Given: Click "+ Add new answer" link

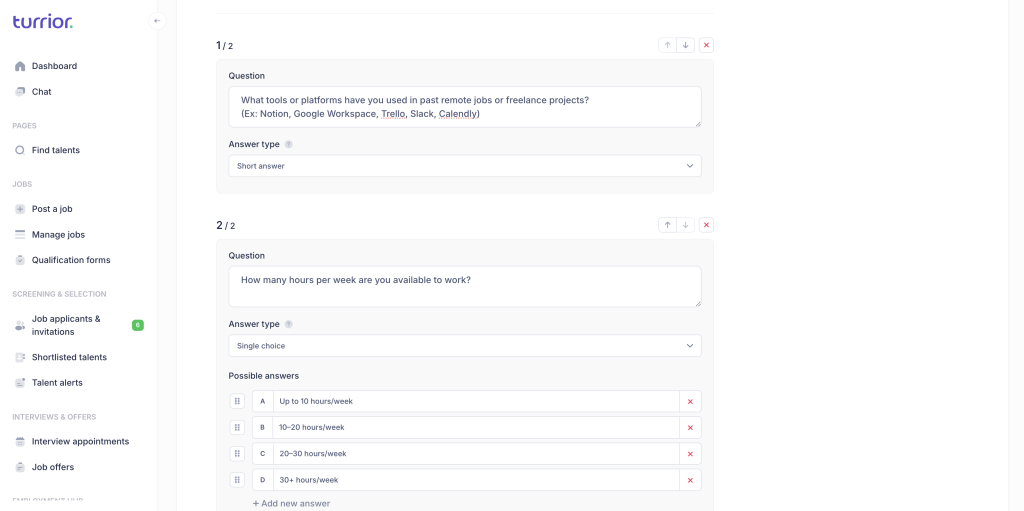Looking at the screenshot, I should [x=291, y=503].
